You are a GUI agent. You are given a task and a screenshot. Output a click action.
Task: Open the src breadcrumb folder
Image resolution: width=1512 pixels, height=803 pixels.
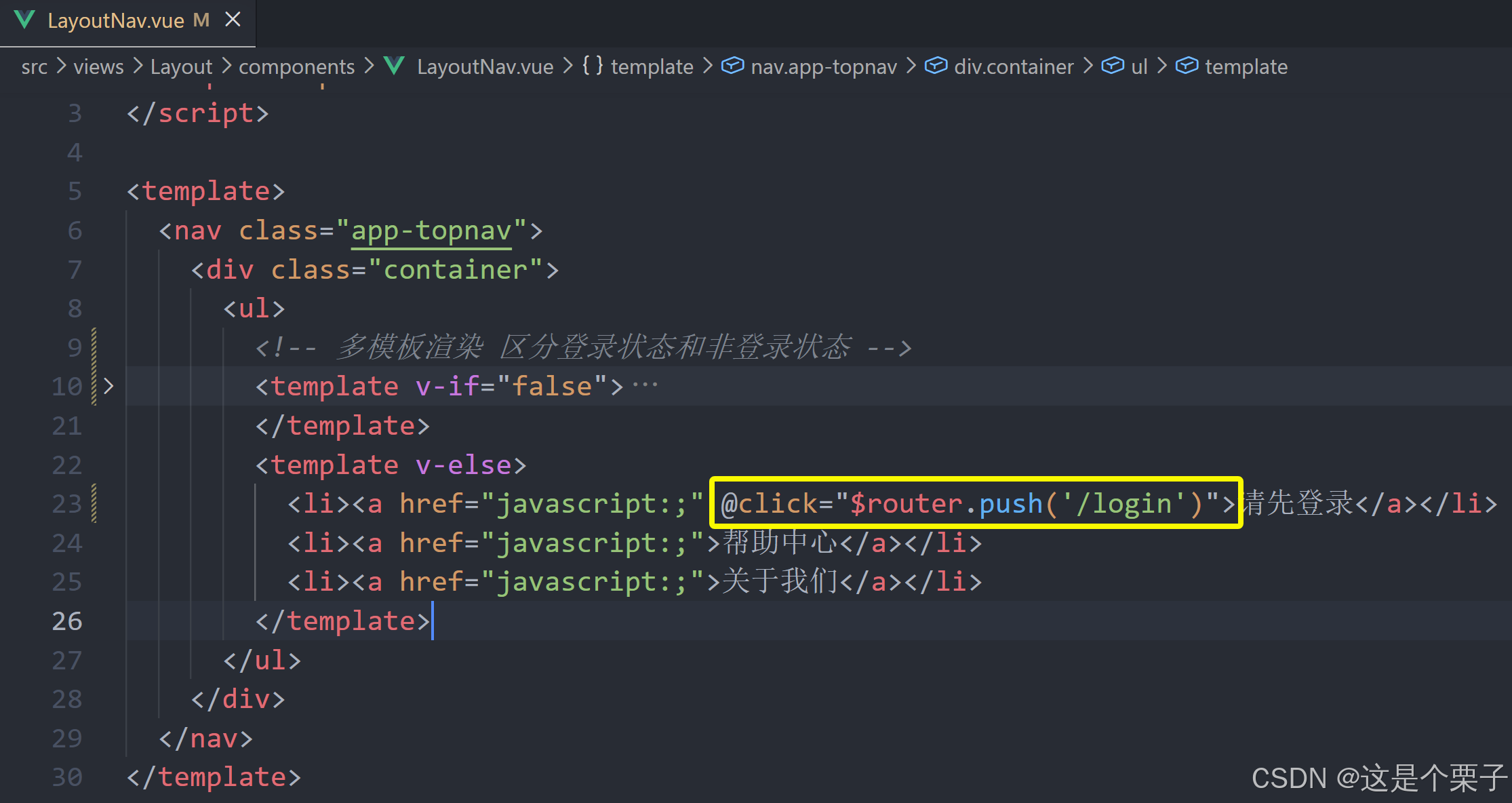point(34,66)
